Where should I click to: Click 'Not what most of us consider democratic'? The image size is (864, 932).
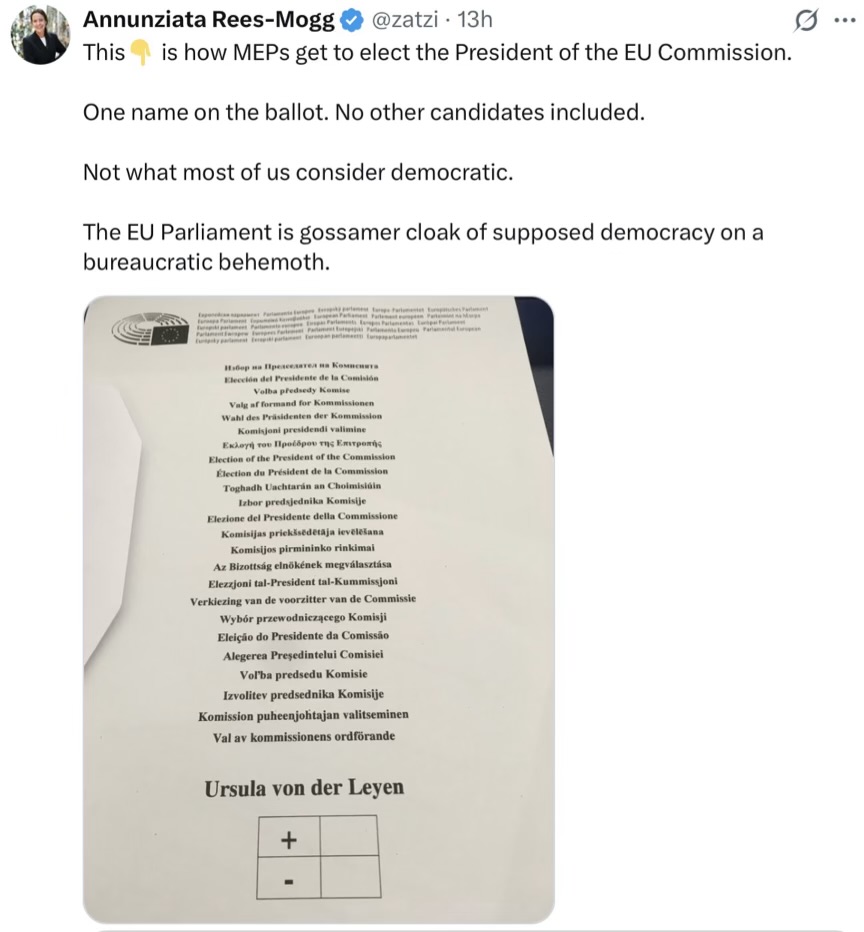click(297, 172)
